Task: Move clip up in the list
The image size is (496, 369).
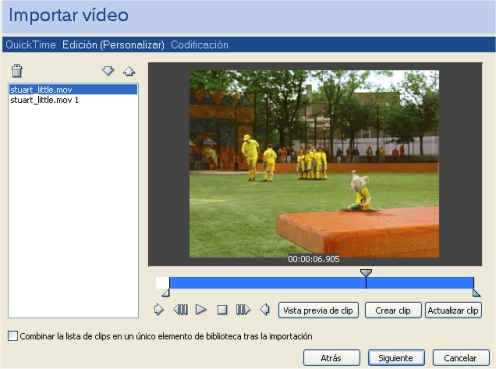Action: tap(129, 71)
